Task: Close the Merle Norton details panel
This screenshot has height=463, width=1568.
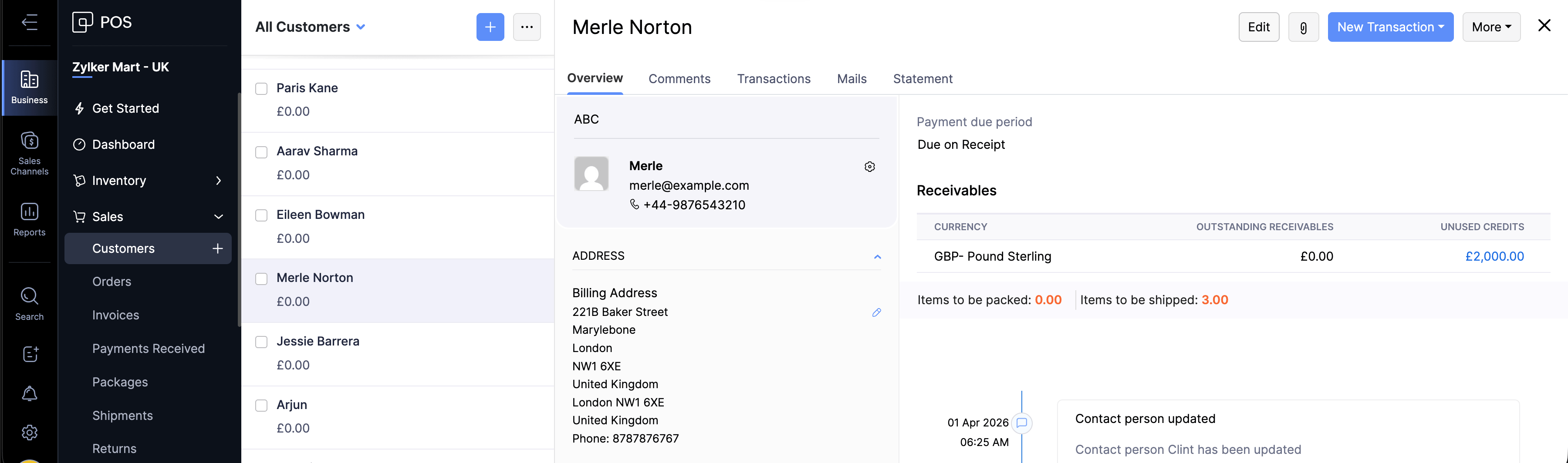Action: click(x=1544, y=26)
